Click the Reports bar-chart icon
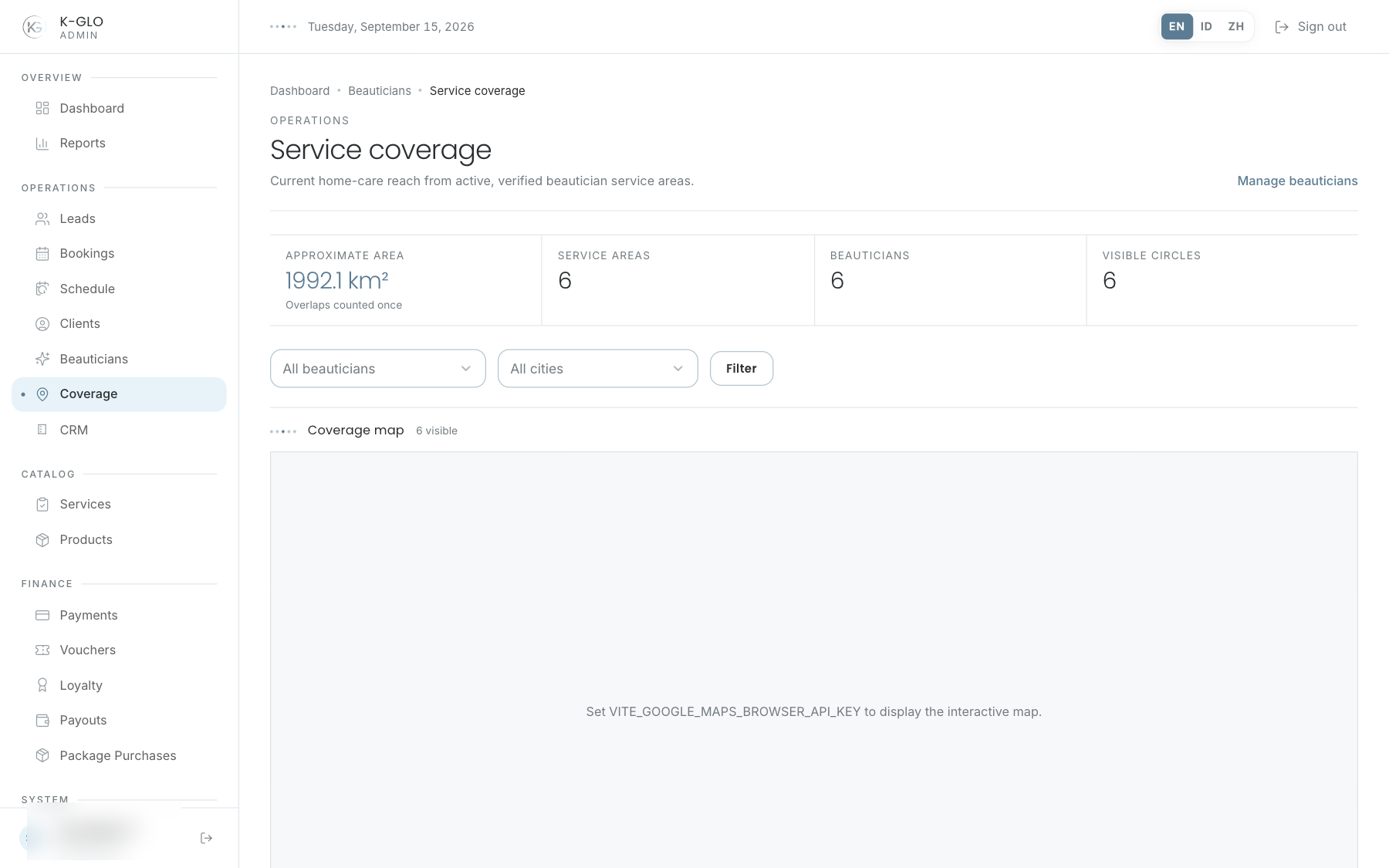 tap(42, 143)
